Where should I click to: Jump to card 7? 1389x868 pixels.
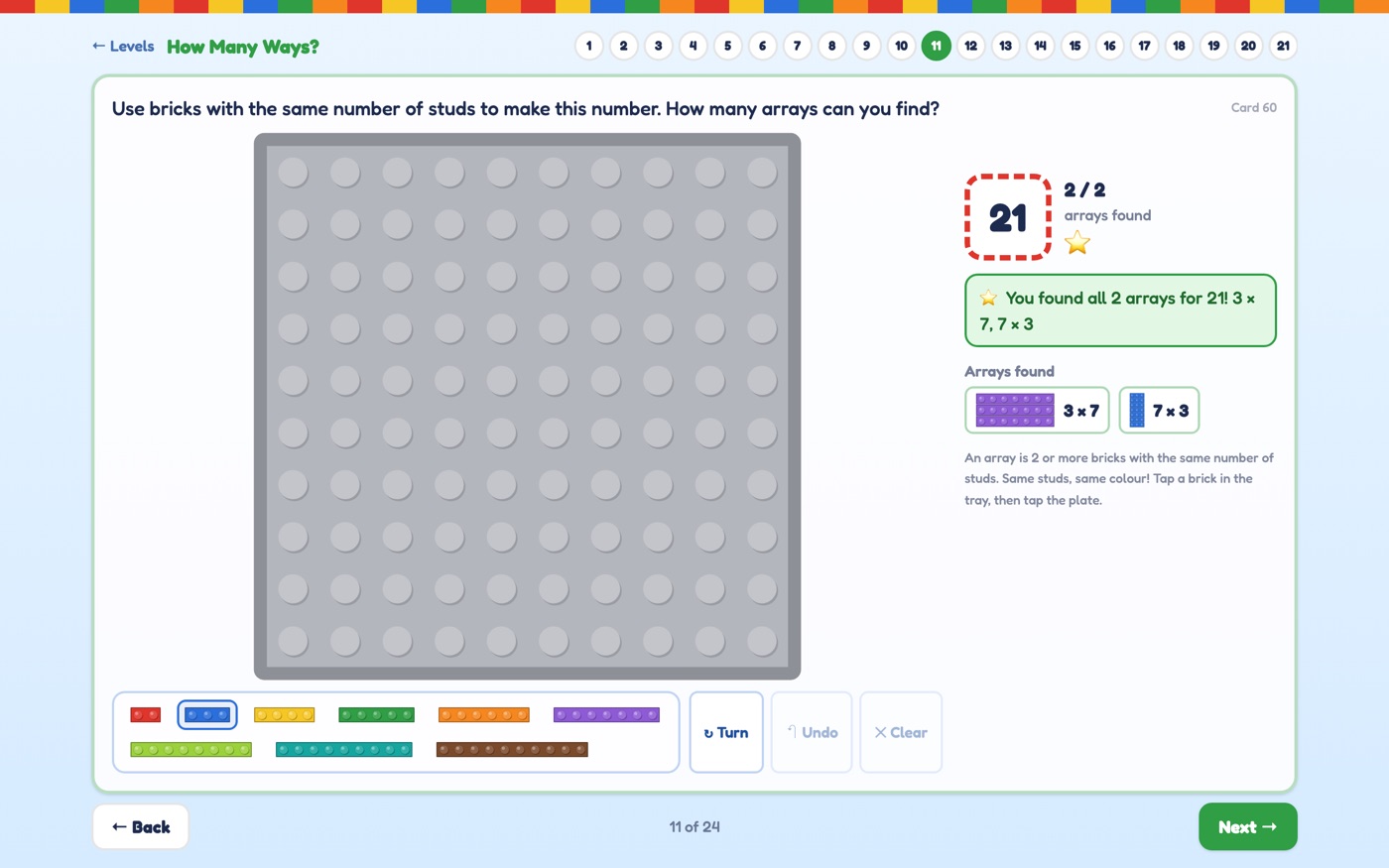tap(798, 46)
